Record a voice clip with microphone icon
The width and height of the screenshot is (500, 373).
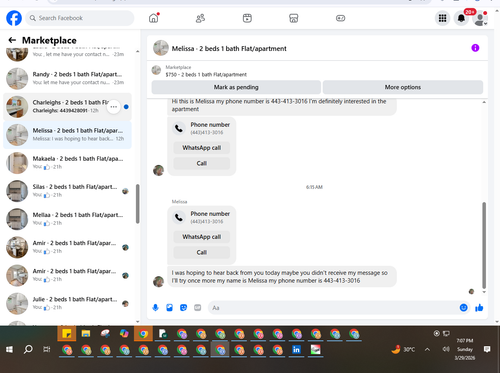pos(155,308)
